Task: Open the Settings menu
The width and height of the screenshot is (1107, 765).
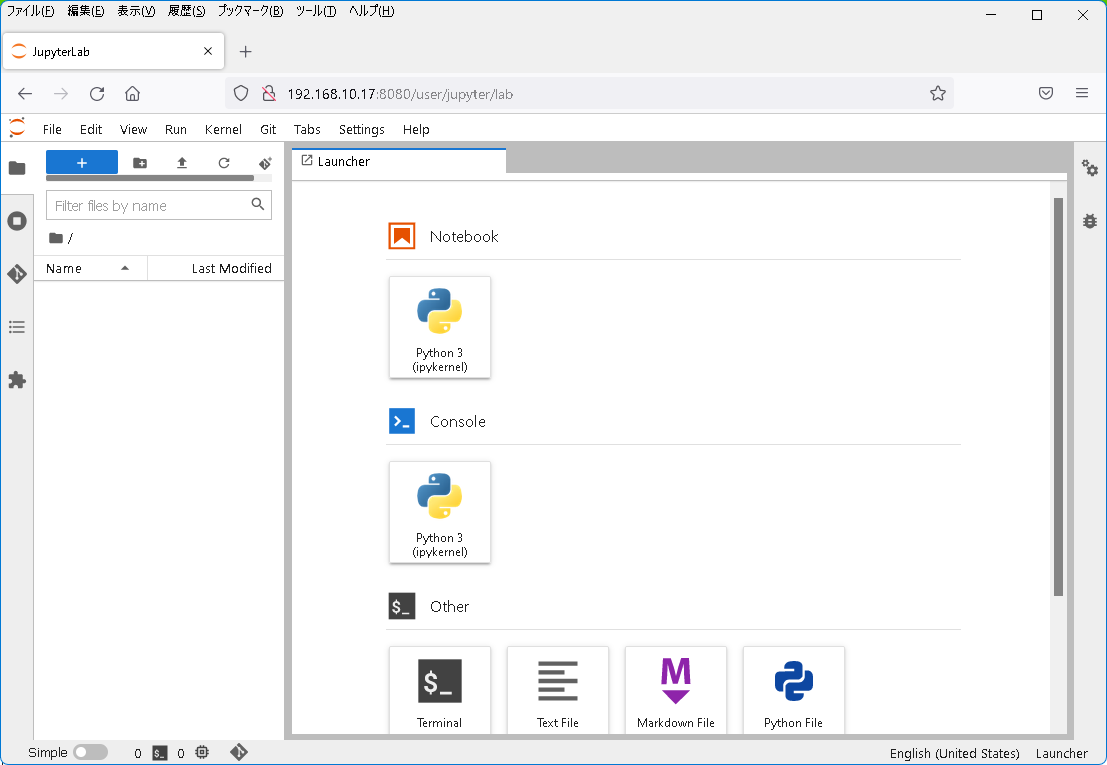Action: 361,129
